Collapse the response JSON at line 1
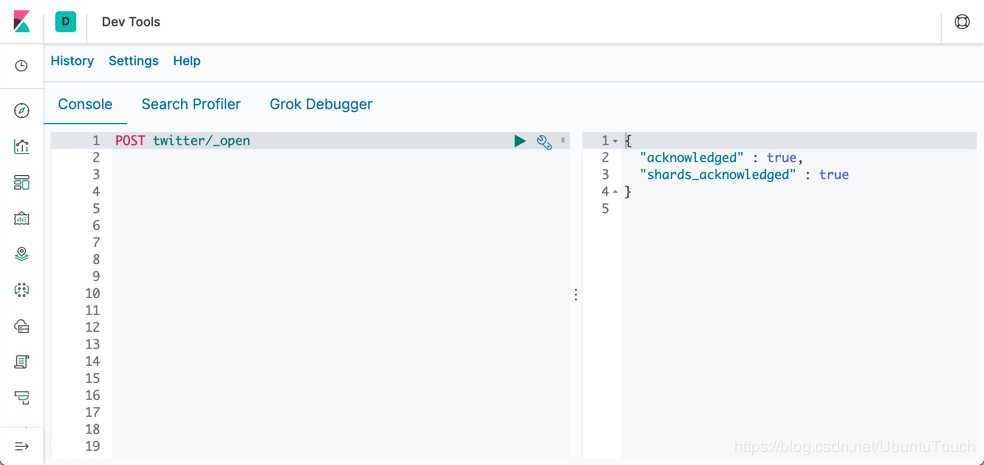Screen dimensions: 984x465 click(616, 141)
